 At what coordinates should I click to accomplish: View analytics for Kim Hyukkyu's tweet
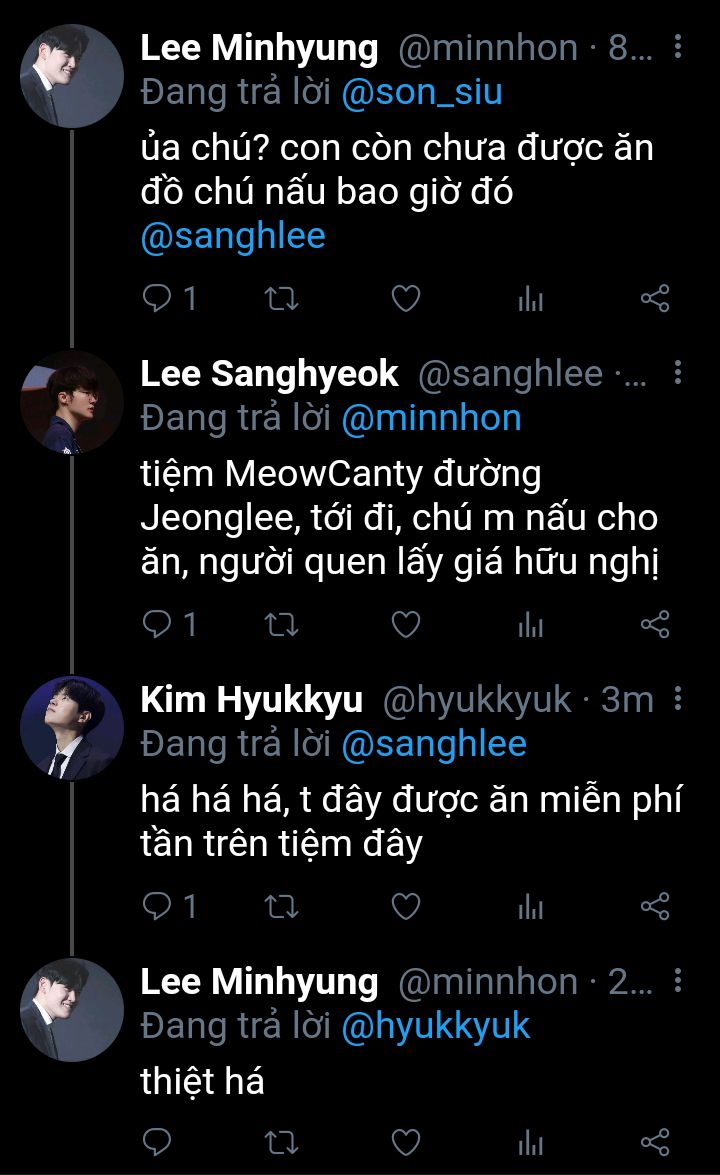pyautogui.click(x=530, y=907)
